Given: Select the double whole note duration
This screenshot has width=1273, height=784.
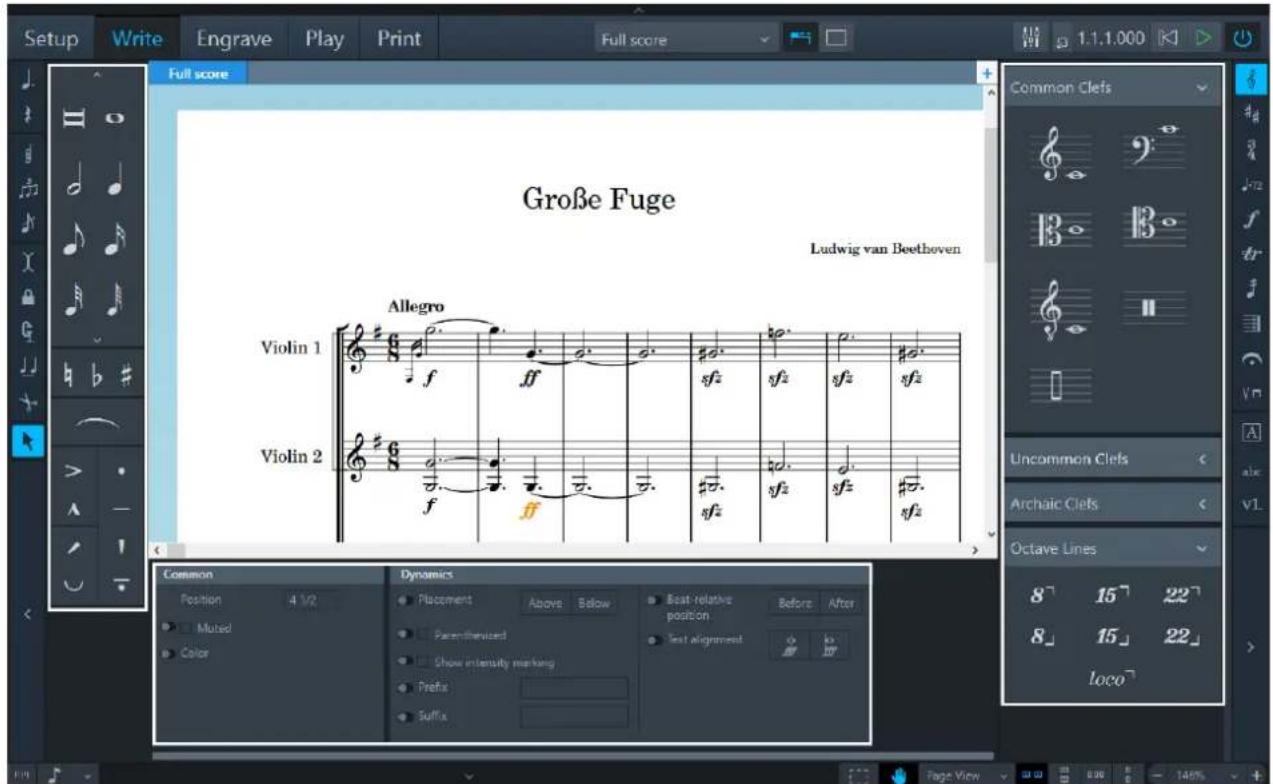Looking at the screenshot, I should click(x=74, y=118).
